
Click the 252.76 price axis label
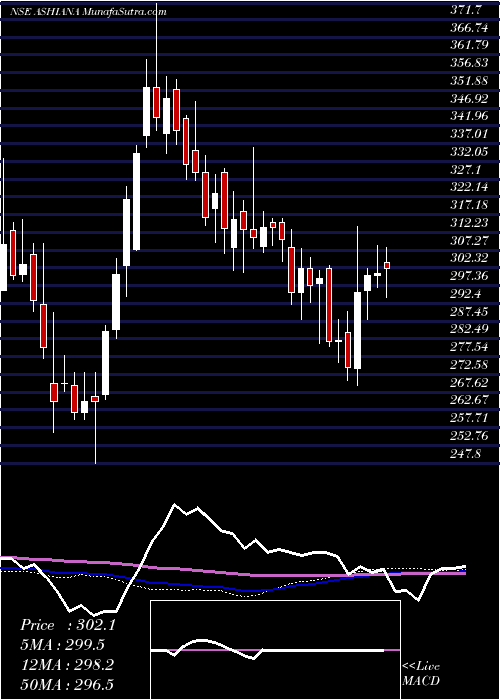[469, 435]
